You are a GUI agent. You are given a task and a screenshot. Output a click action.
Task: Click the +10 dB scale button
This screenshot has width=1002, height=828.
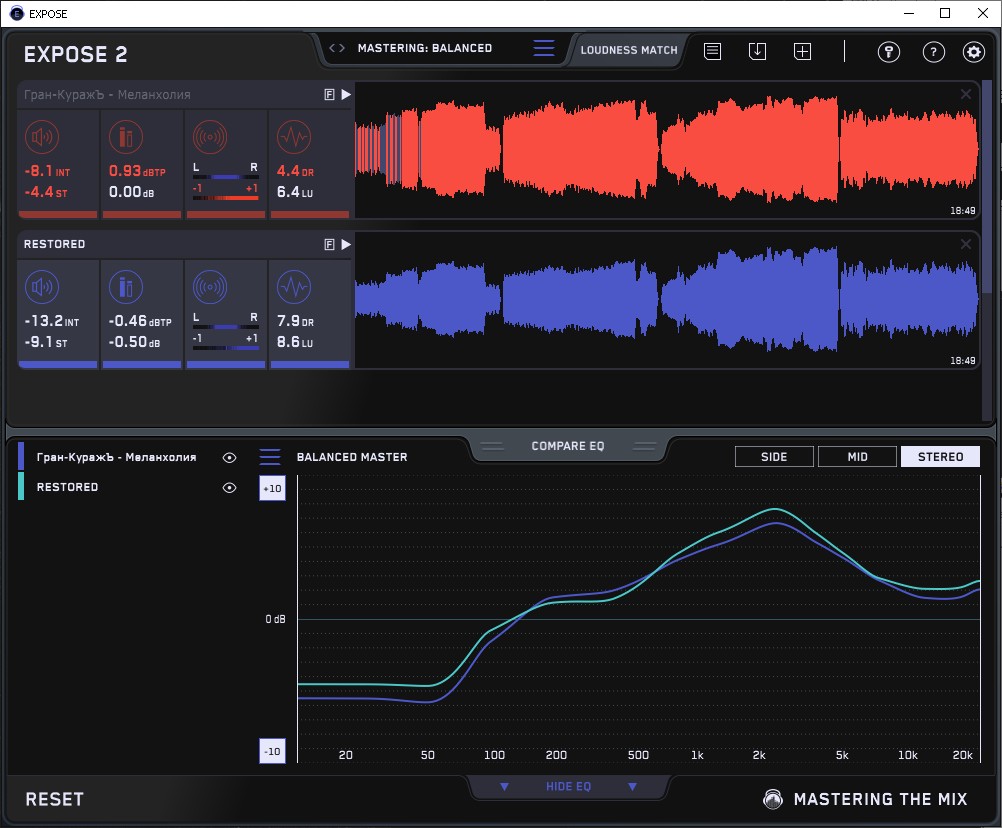[x=272, y=488]
